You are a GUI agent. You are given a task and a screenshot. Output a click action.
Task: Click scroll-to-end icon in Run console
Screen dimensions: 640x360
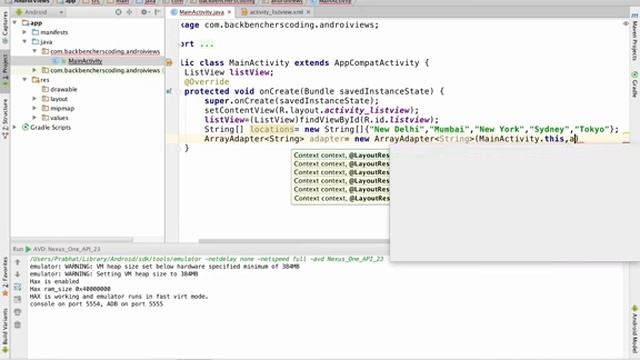18,300
